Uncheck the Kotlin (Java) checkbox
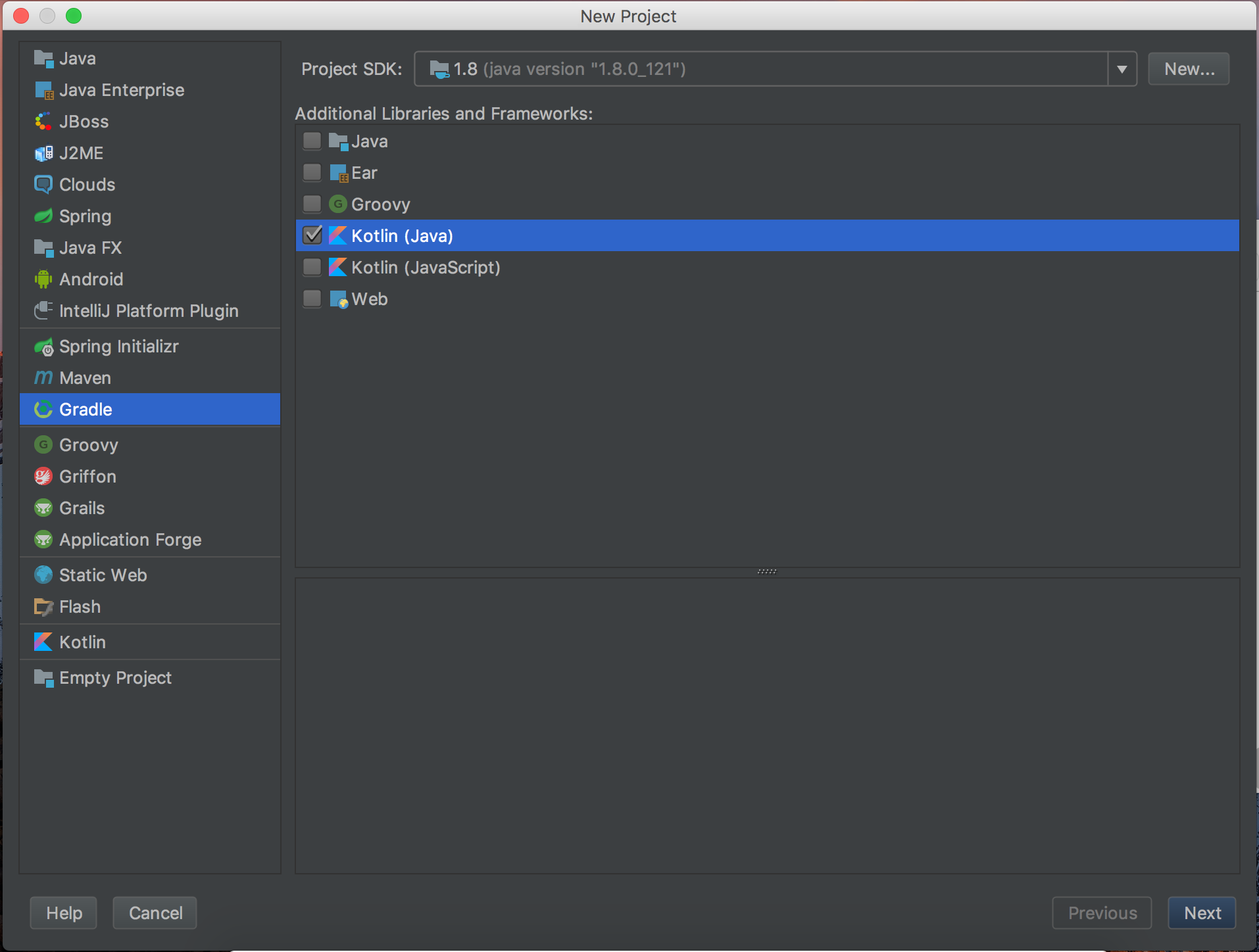 [x=312, y=235]
